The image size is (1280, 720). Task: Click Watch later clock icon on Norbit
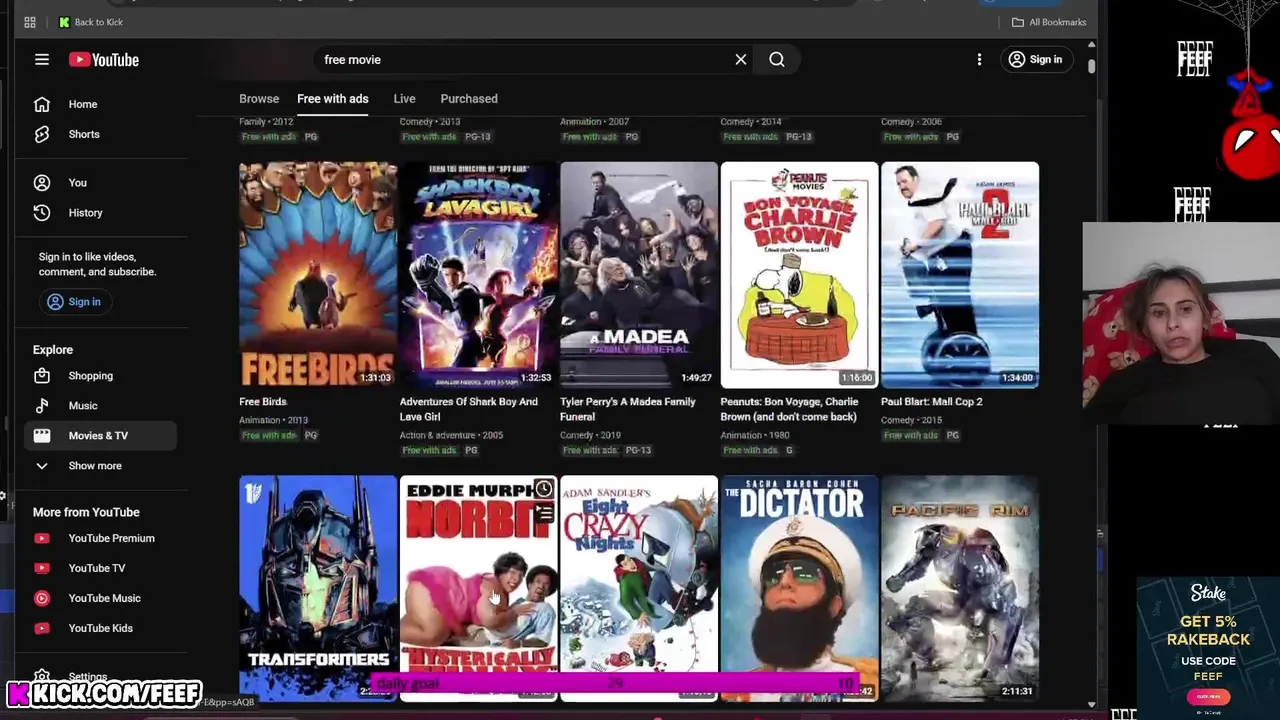[543, 489]
